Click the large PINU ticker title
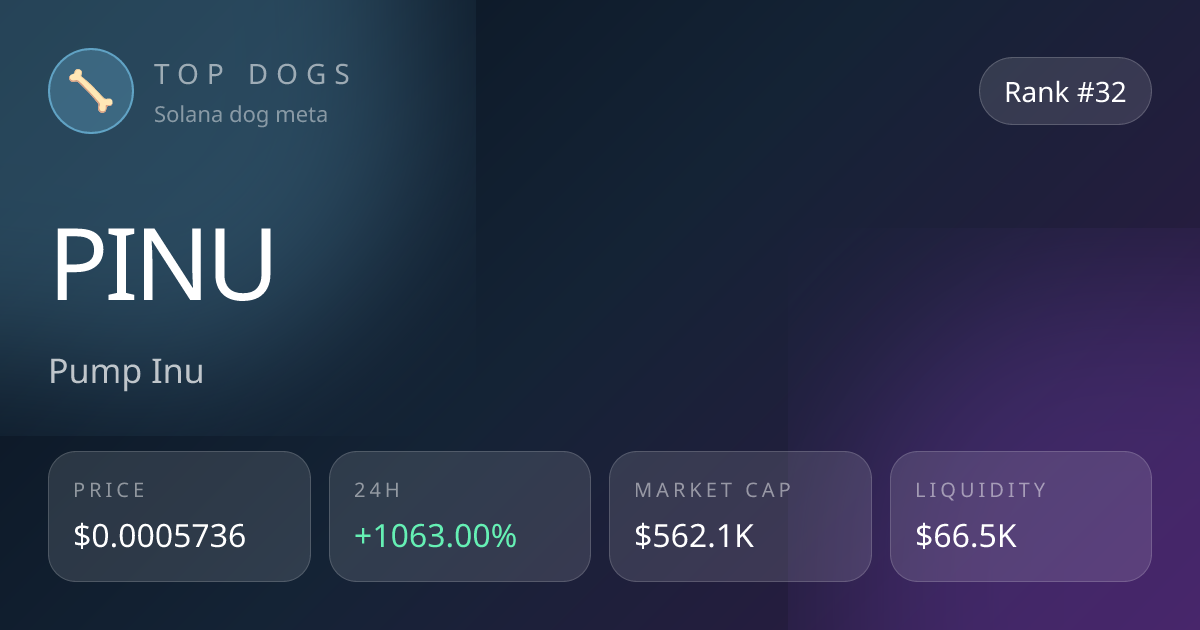The height and width of the screenshot is (630, 1200). pyautogui.click(x=163, y=265)
